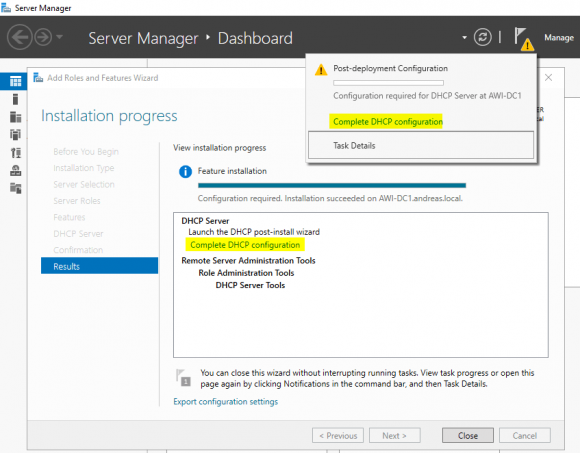Click the notifications flag icon beside the wizard tip

click(x=183, y=378)
